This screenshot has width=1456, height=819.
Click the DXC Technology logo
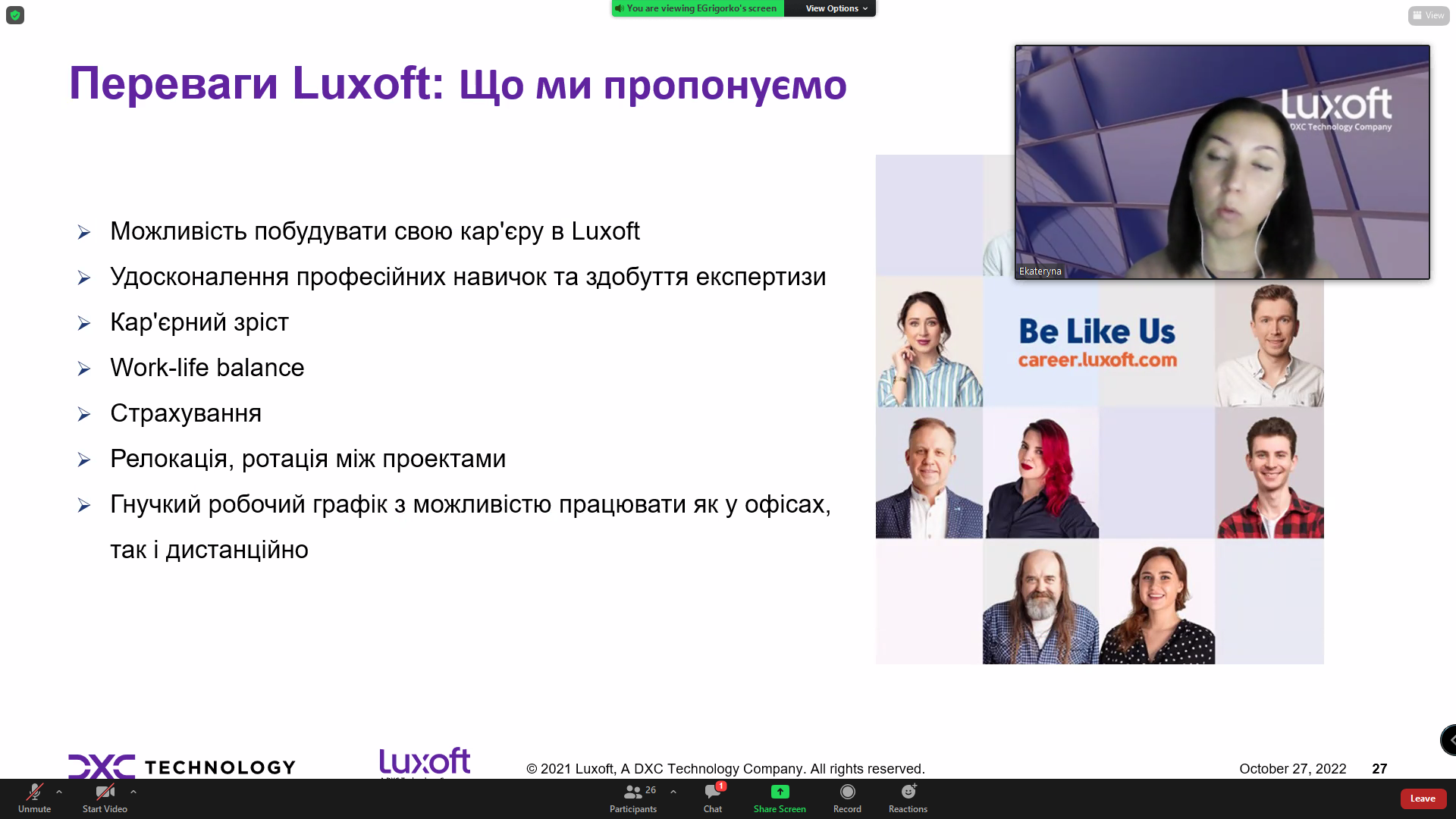[x=182, y=767]
